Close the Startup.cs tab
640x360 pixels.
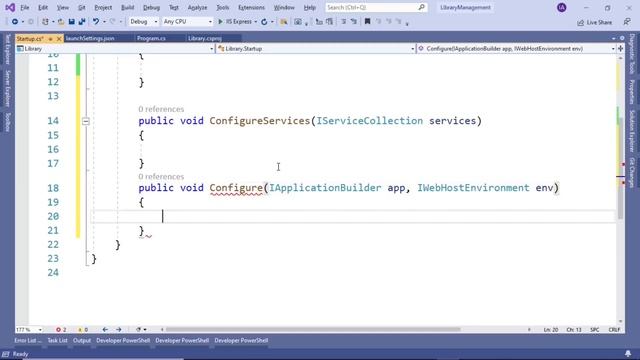[x=59, y=38]
